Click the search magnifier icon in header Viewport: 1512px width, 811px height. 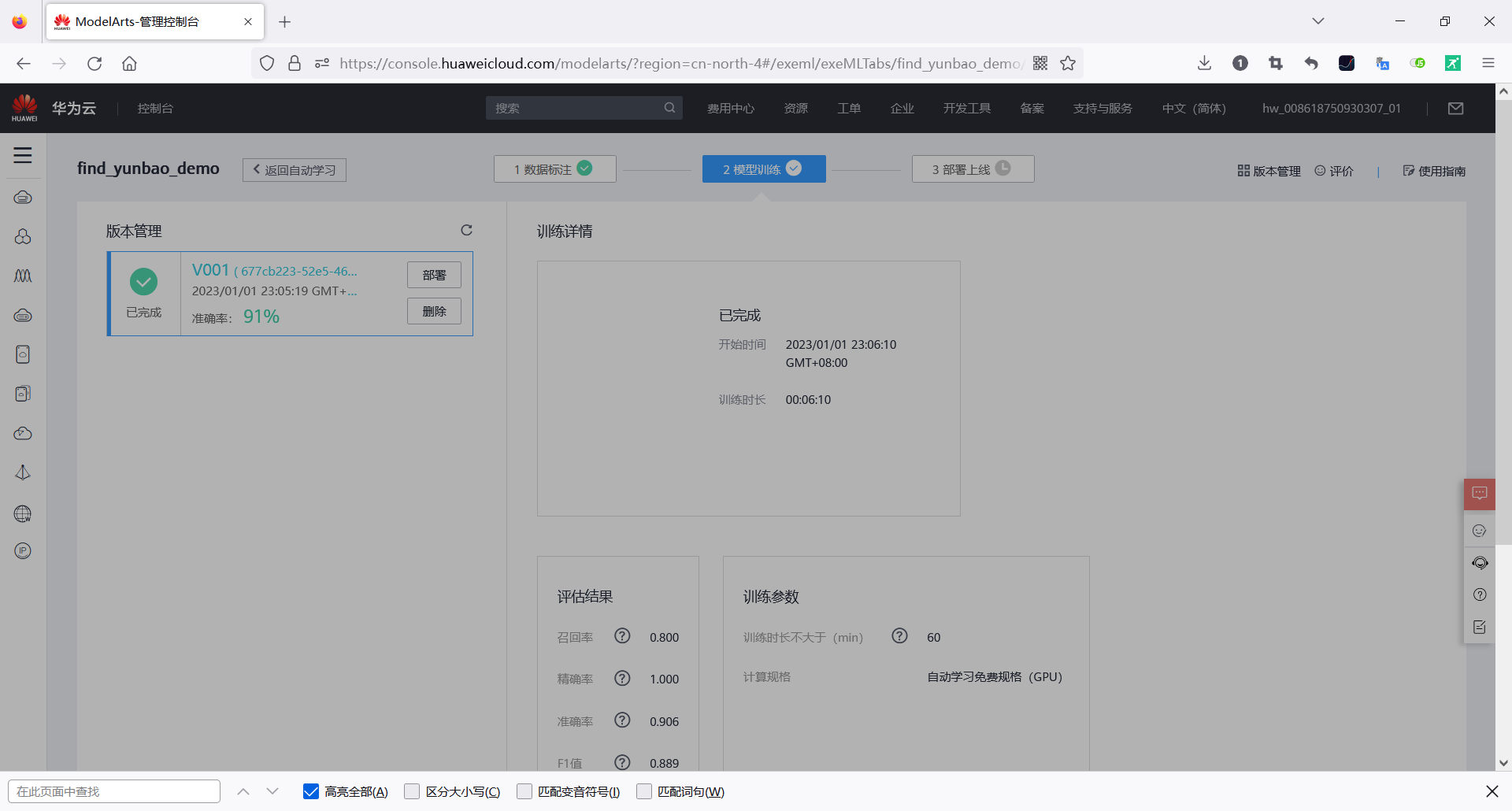pyautogui.click(x=669, y=108)
